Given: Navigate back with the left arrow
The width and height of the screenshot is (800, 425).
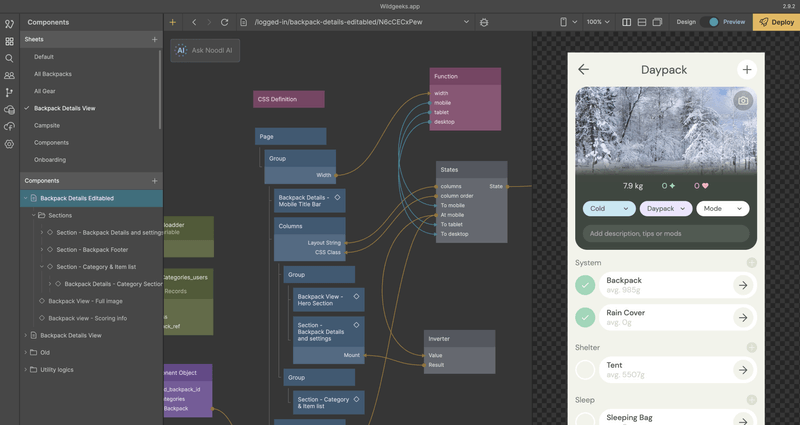Looking at the screenshot, I should (x=194, y=22).
